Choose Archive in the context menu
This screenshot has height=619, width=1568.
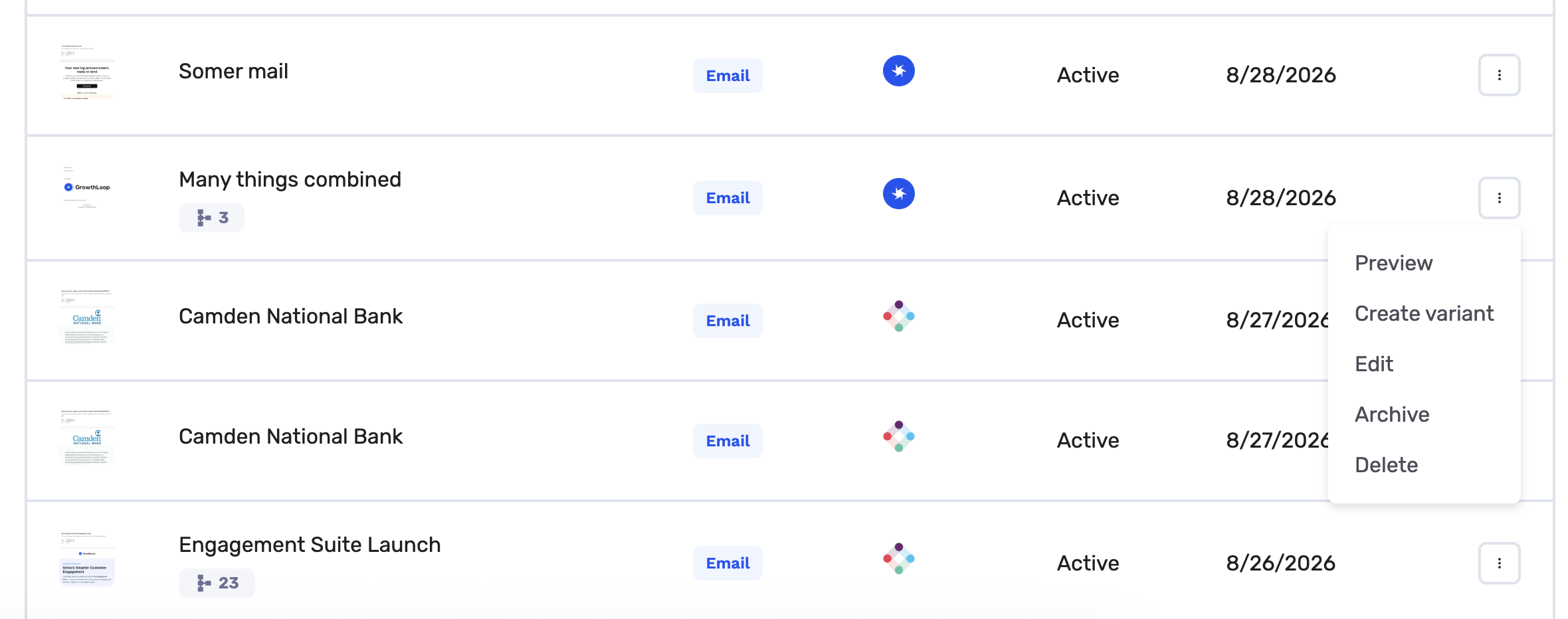(1392, 414)
